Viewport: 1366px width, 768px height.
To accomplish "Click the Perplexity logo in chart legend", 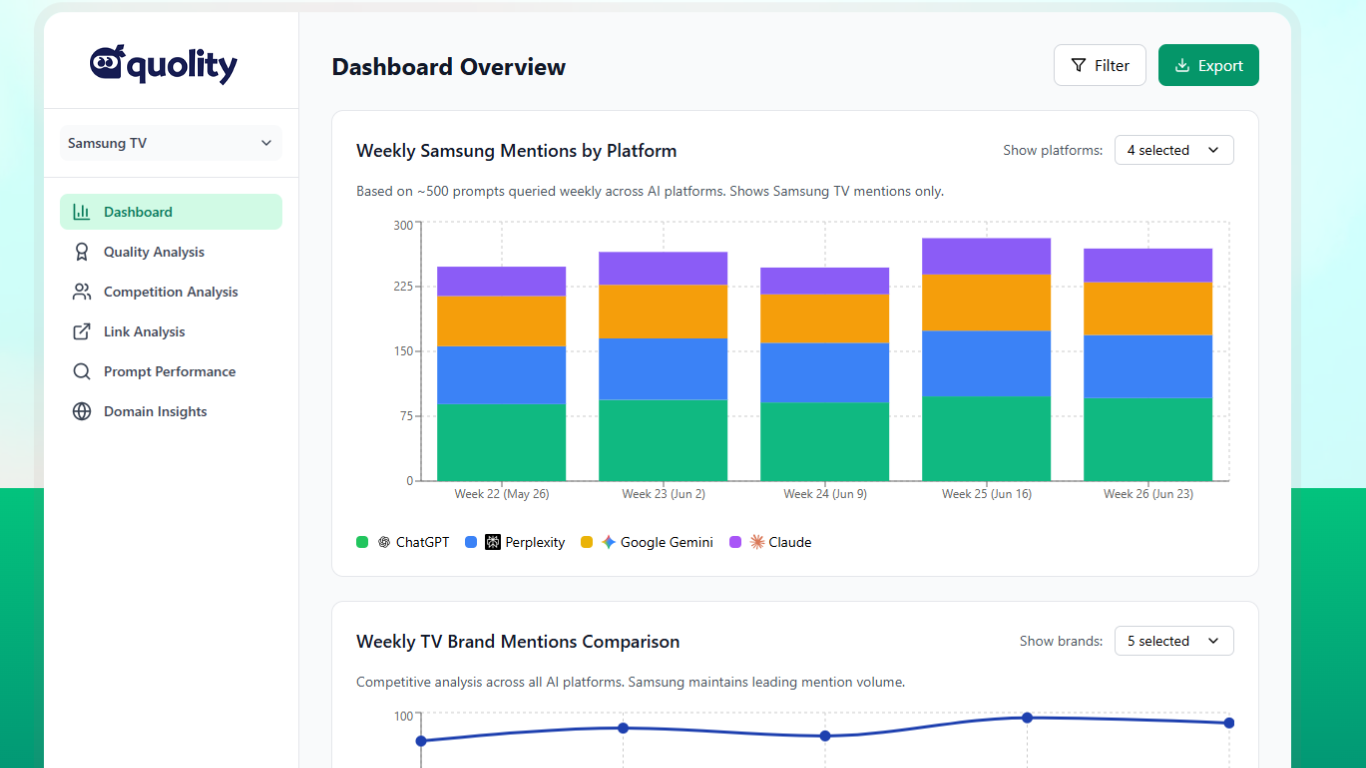I will [x=493, y=542].
